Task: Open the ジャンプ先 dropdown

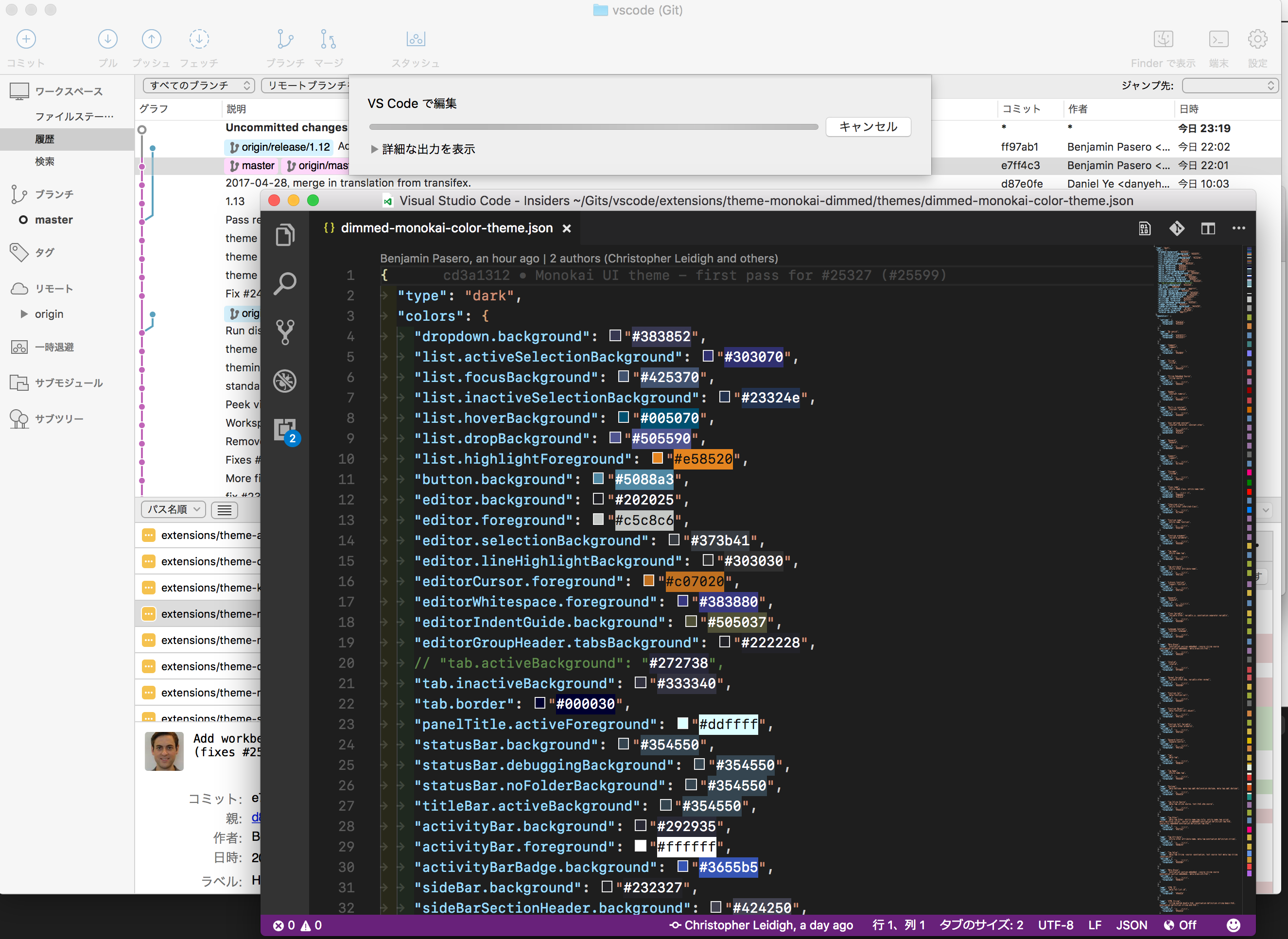Action: pos(1231,85)
